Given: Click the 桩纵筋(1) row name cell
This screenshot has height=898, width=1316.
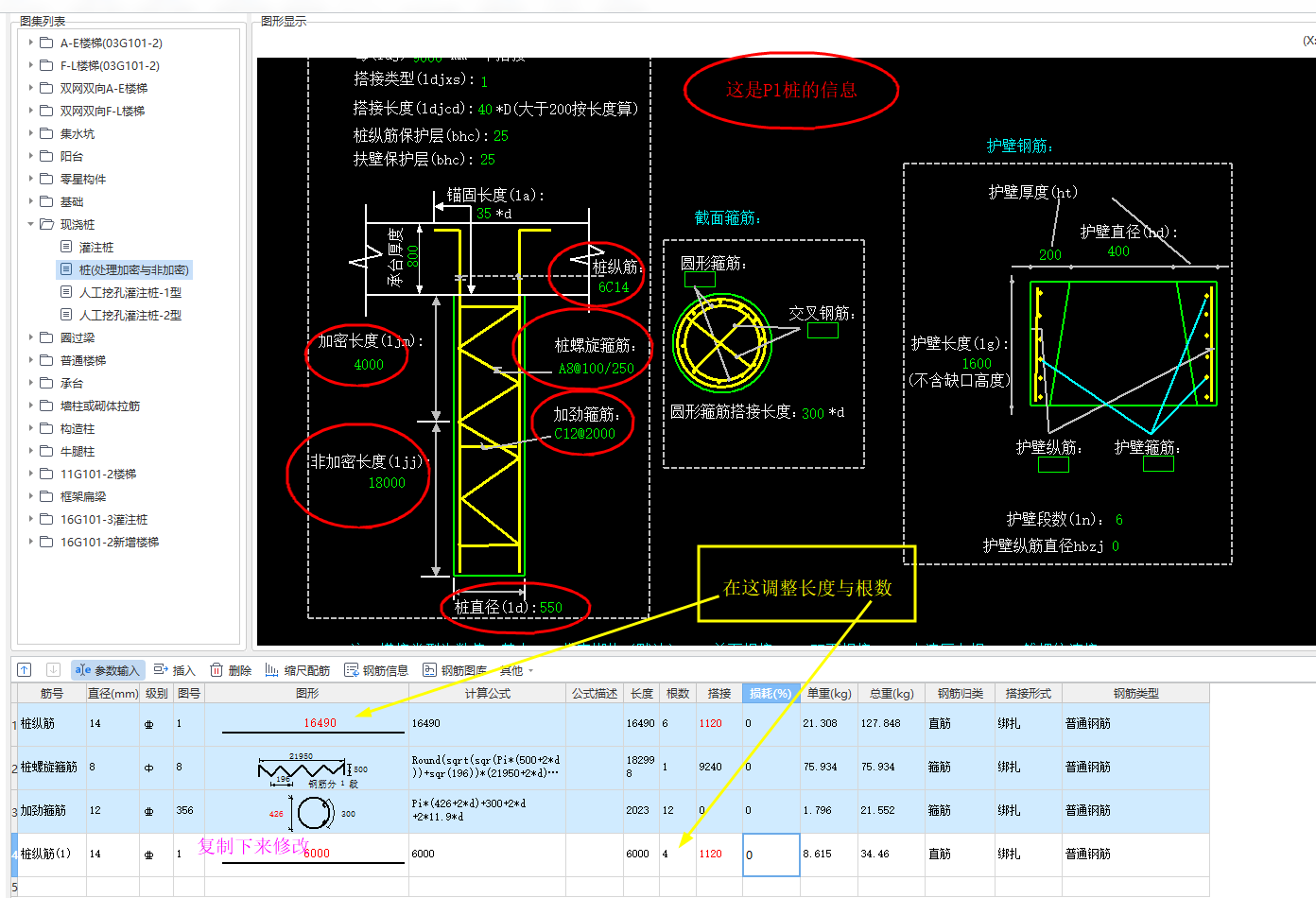Looking at the screenshot, I should (52, 855).
